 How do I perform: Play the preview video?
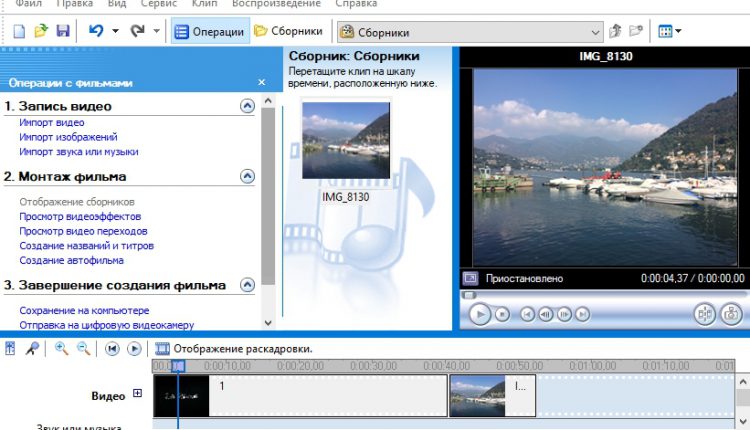pyautogui.click(x=480, y=314)
